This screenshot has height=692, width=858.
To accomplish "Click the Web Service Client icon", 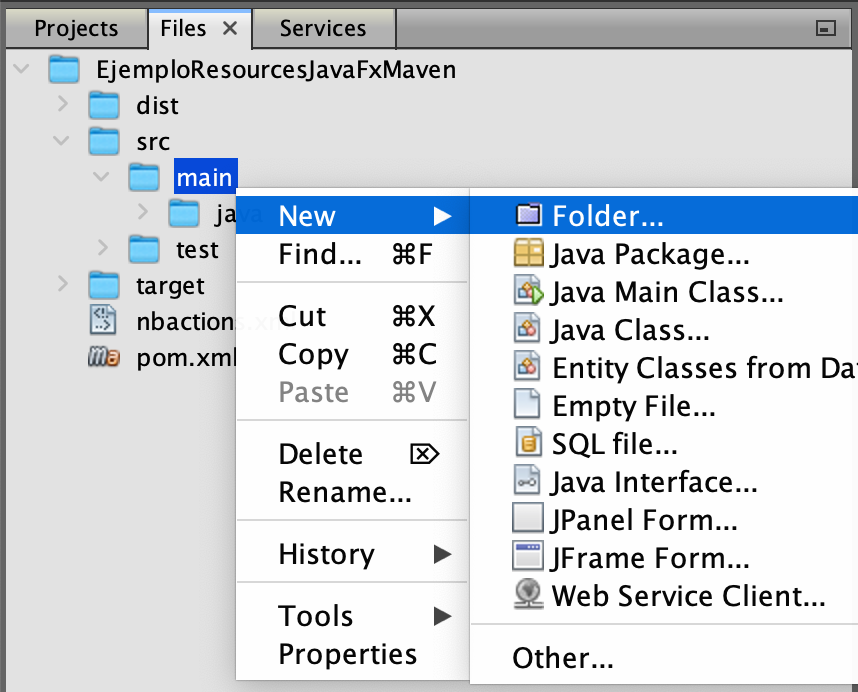I will (x=528, y=596).
